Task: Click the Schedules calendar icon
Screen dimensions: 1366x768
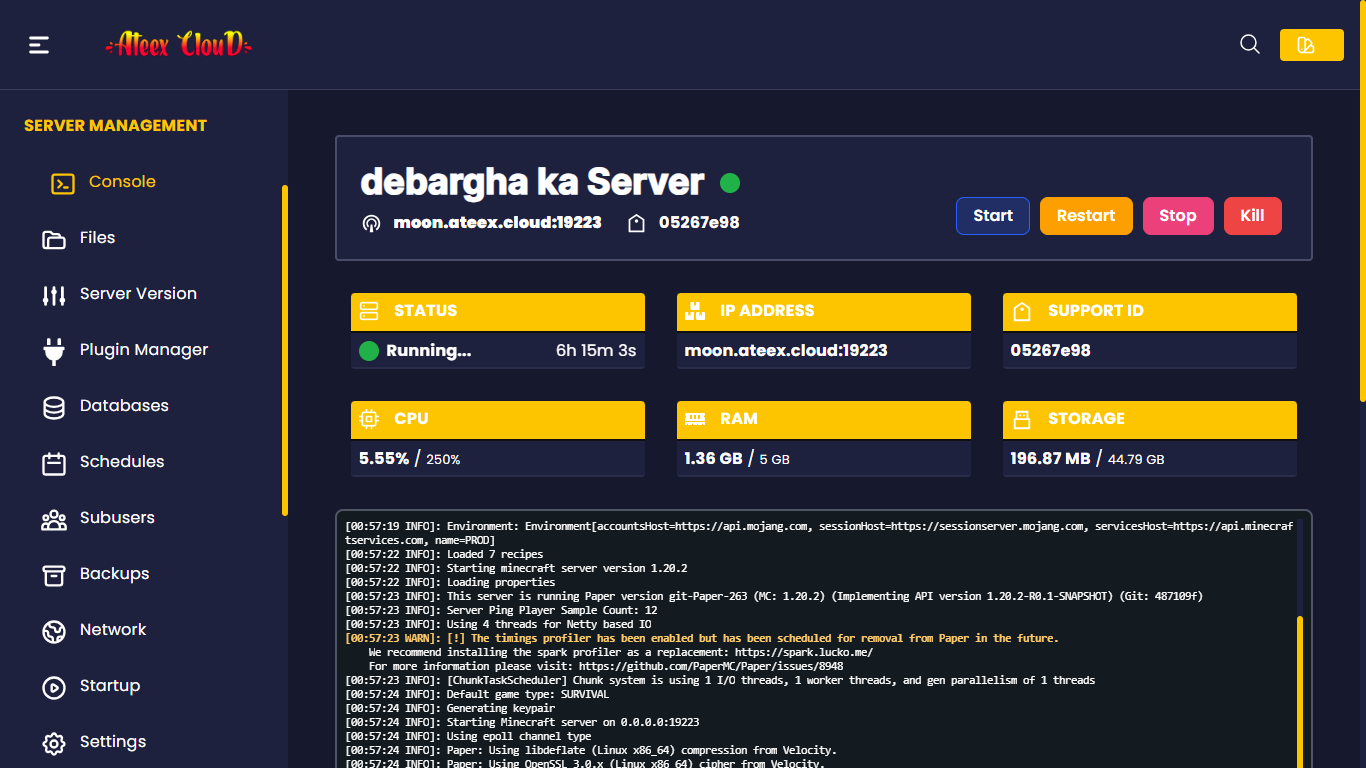Action: (x=53, y=462)
